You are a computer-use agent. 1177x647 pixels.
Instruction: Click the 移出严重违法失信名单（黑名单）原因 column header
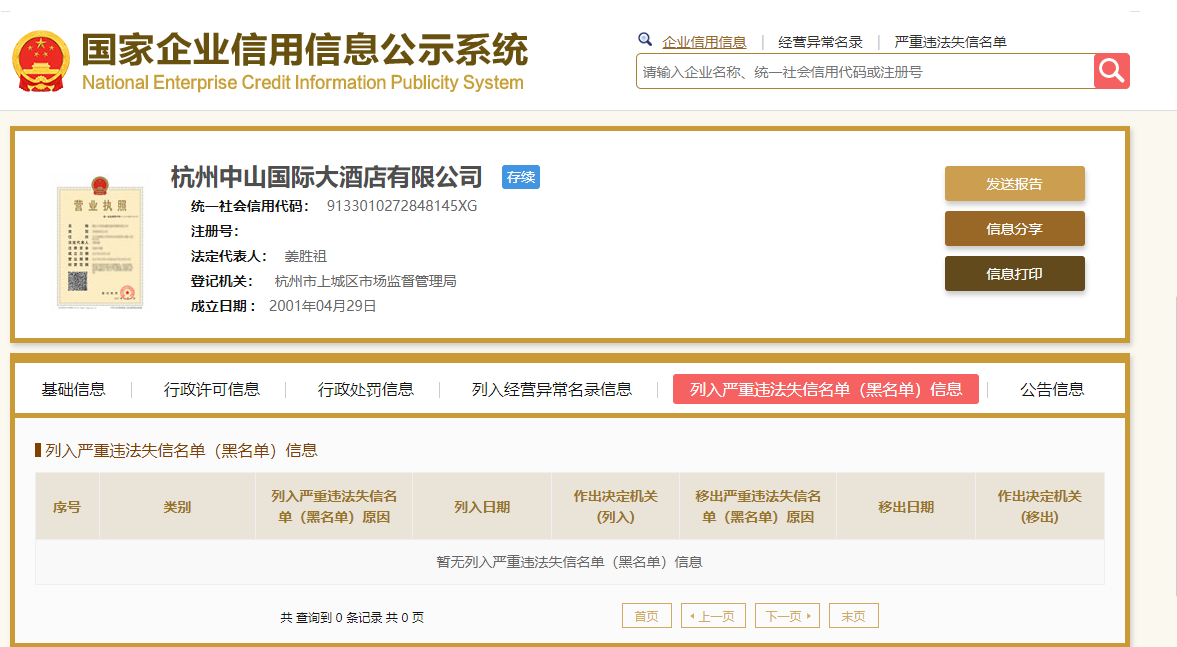click(758, 507)
